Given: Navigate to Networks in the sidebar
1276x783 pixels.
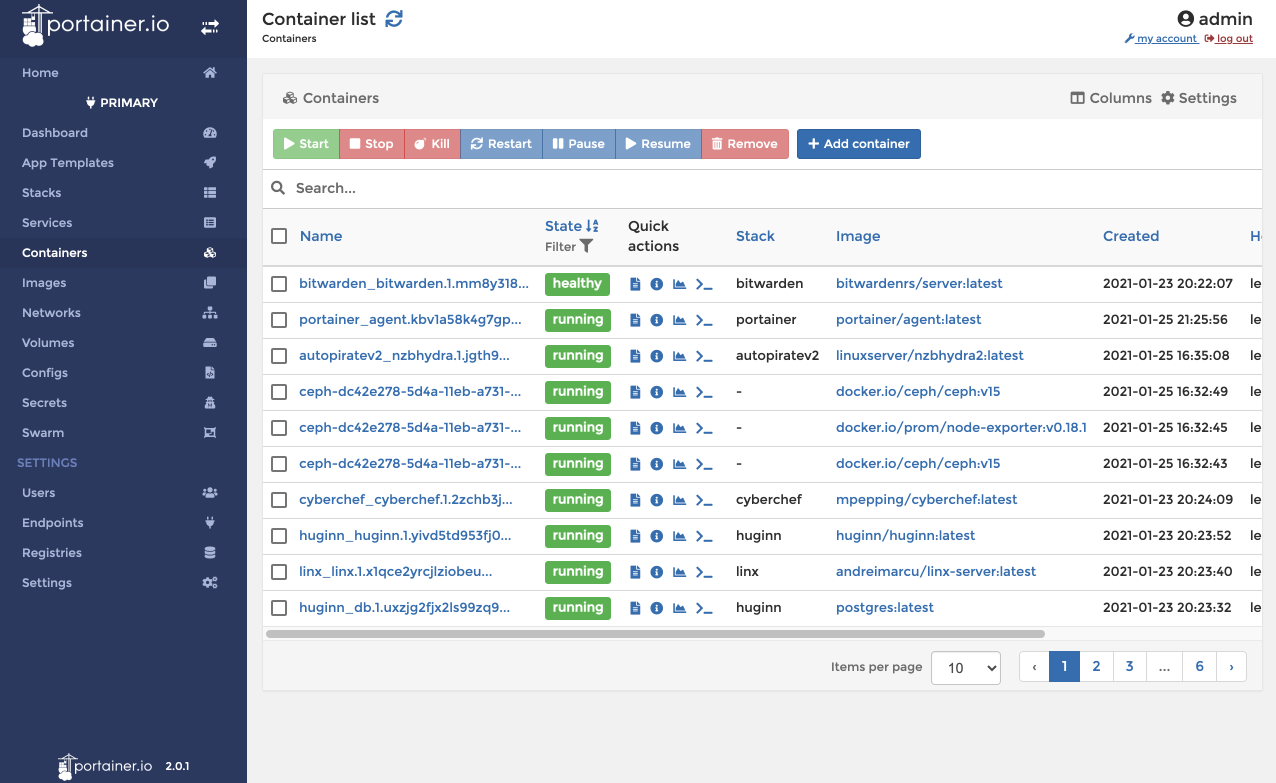Looking at the screenshot, I should 51,312.
